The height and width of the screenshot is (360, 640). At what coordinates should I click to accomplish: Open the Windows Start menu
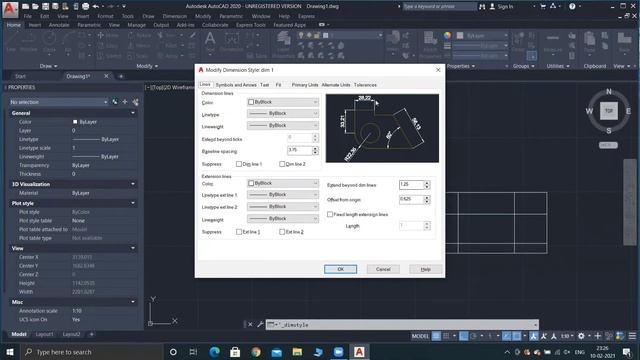(10, 352)
